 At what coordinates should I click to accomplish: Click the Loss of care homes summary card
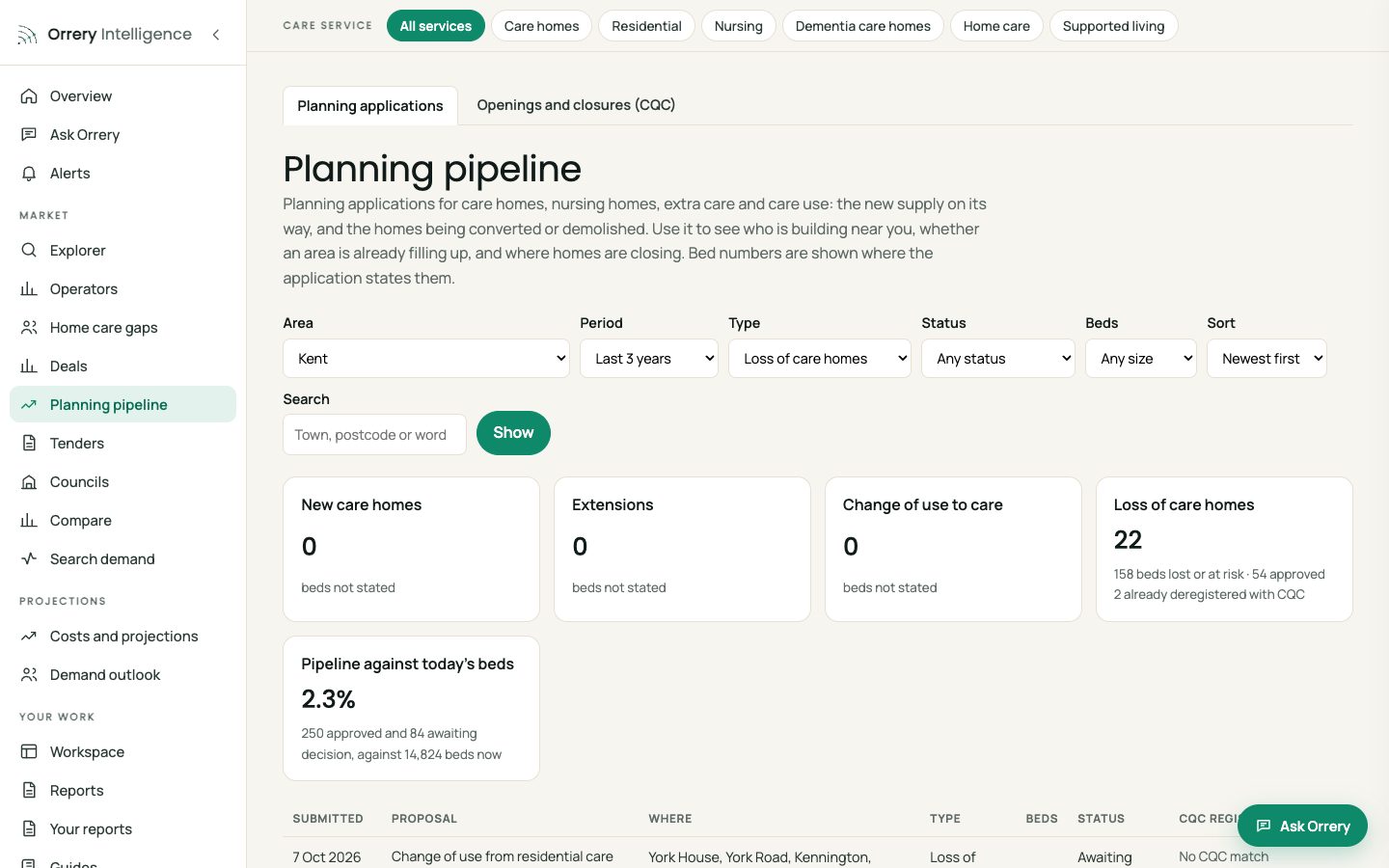[1224, 550]
